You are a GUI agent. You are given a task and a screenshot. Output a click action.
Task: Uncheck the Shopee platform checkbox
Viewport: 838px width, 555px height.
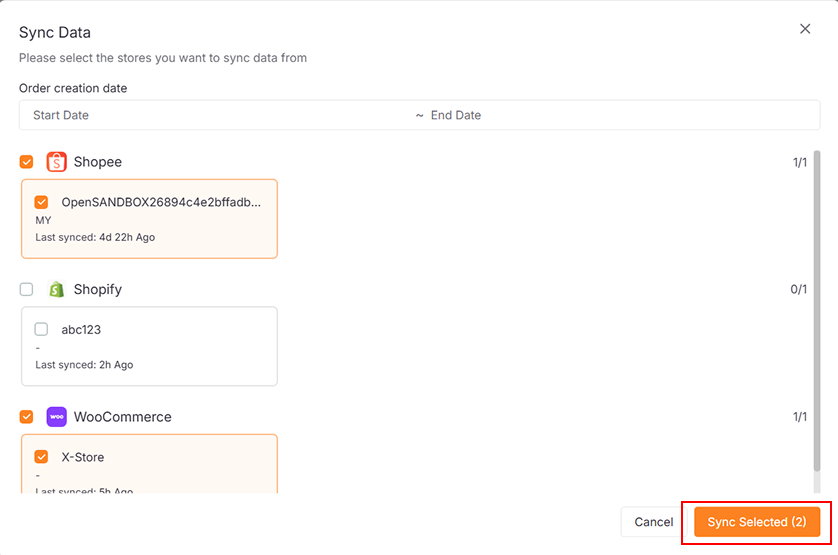(27, 162)
